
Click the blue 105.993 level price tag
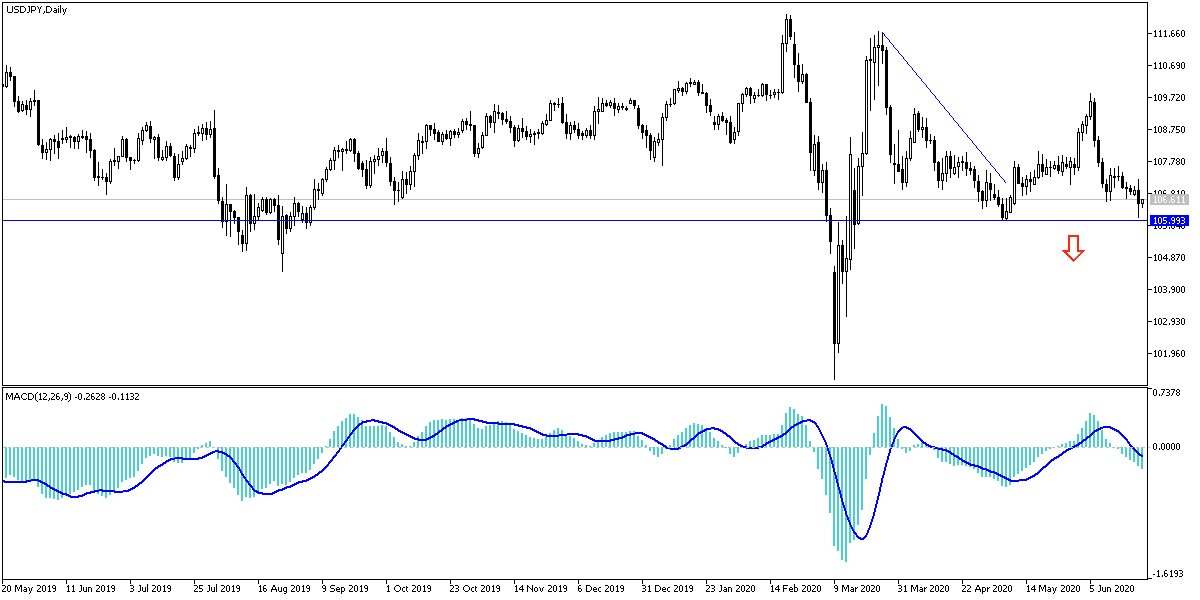1168,220
